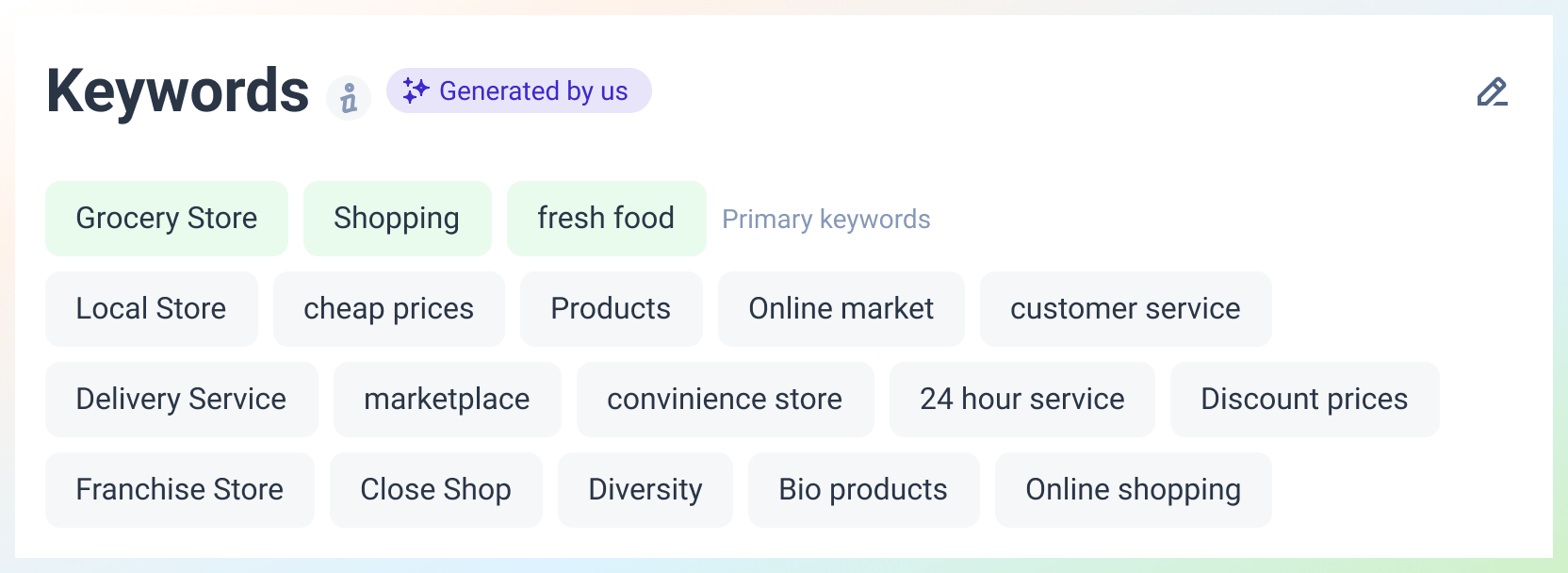This screenshot has width=1568, height=573.
Task: Click the sparkle icon in the Generated badge
Action: (x=416, y=90)
